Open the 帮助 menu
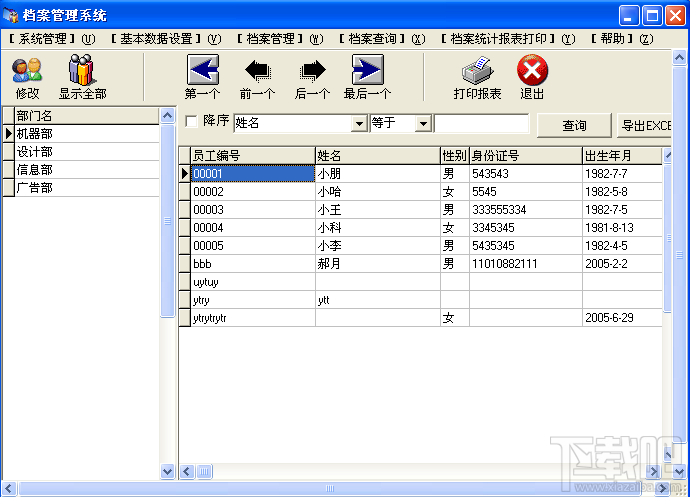The image size is (690, 497). click(622, 39)
